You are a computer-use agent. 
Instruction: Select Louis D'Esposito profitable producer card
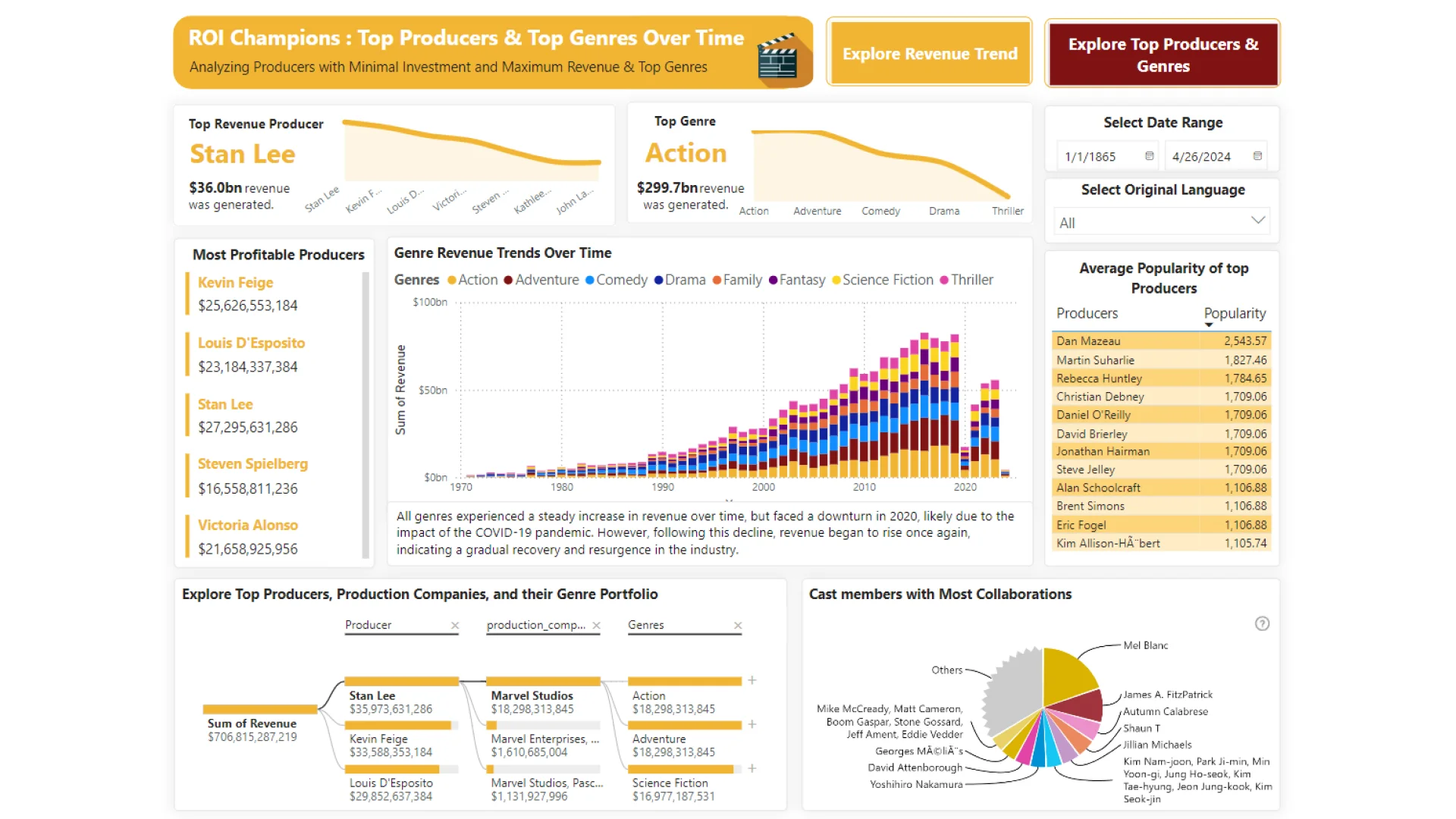pos(273,354)
